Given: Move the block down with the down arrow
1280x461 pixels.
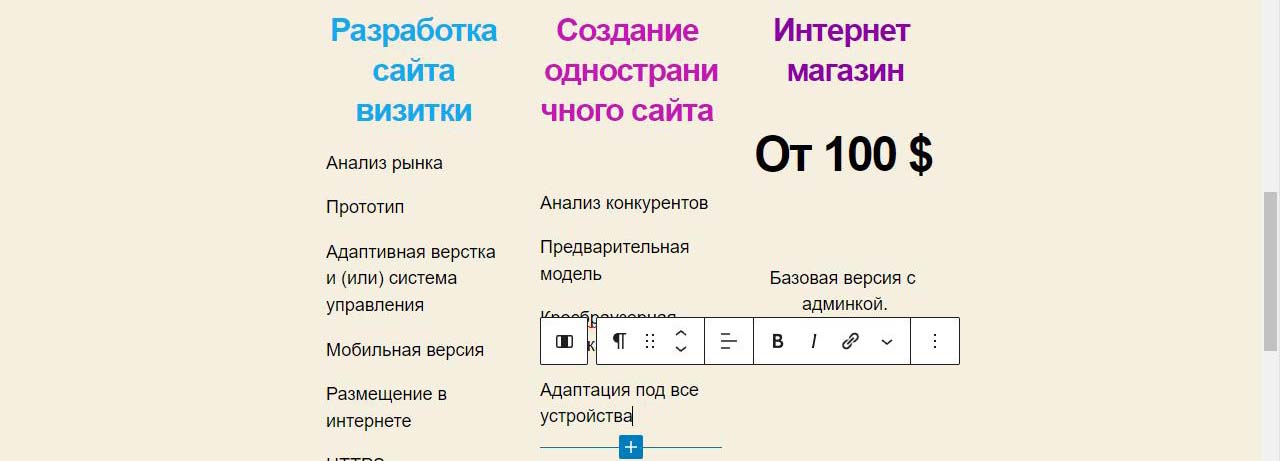Looking at the screenshot, I should (681, 350).
